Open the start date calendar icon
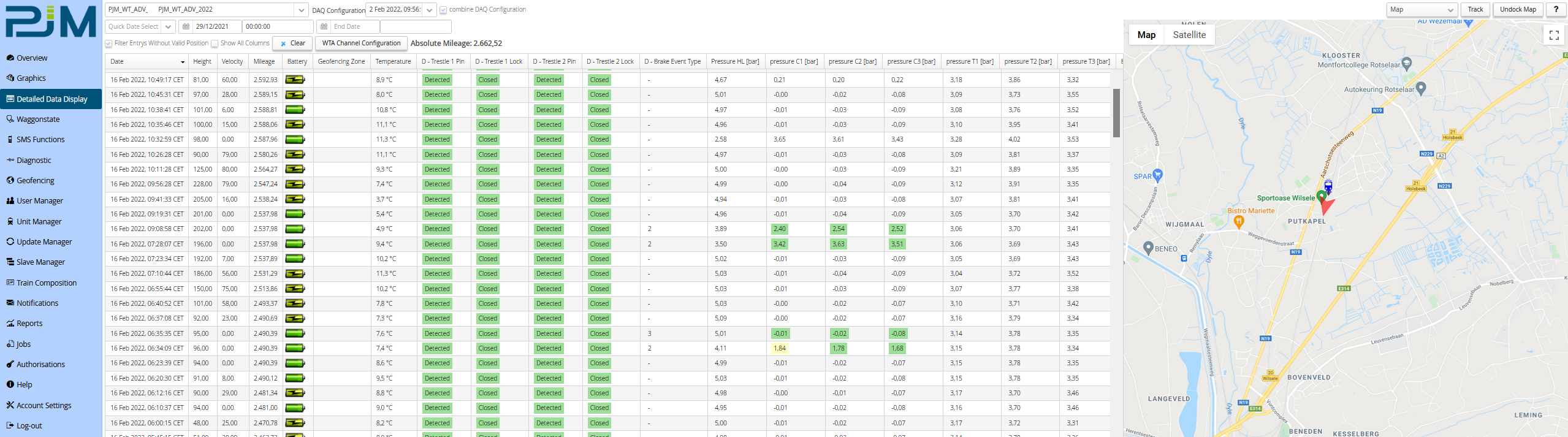 (186, 27)
